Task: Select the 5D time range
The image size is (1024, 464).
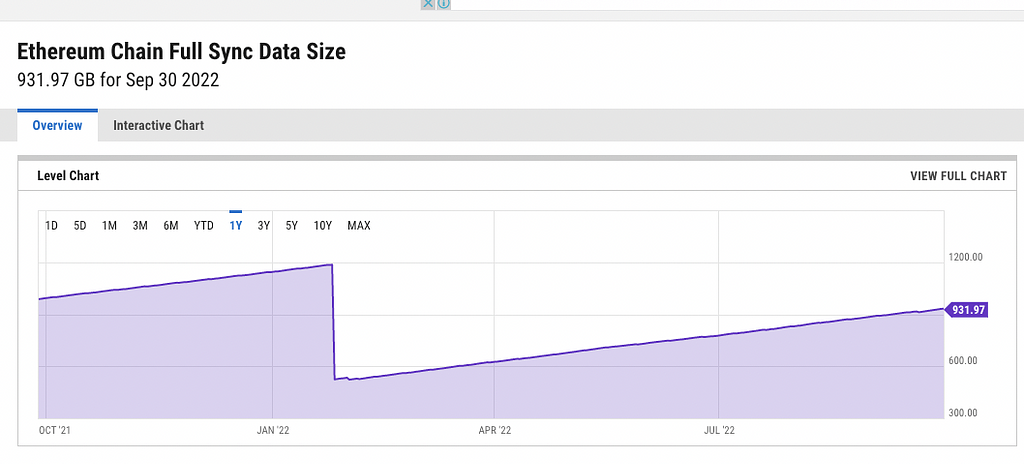Action: pyautogui.click(x=80, y=226)
